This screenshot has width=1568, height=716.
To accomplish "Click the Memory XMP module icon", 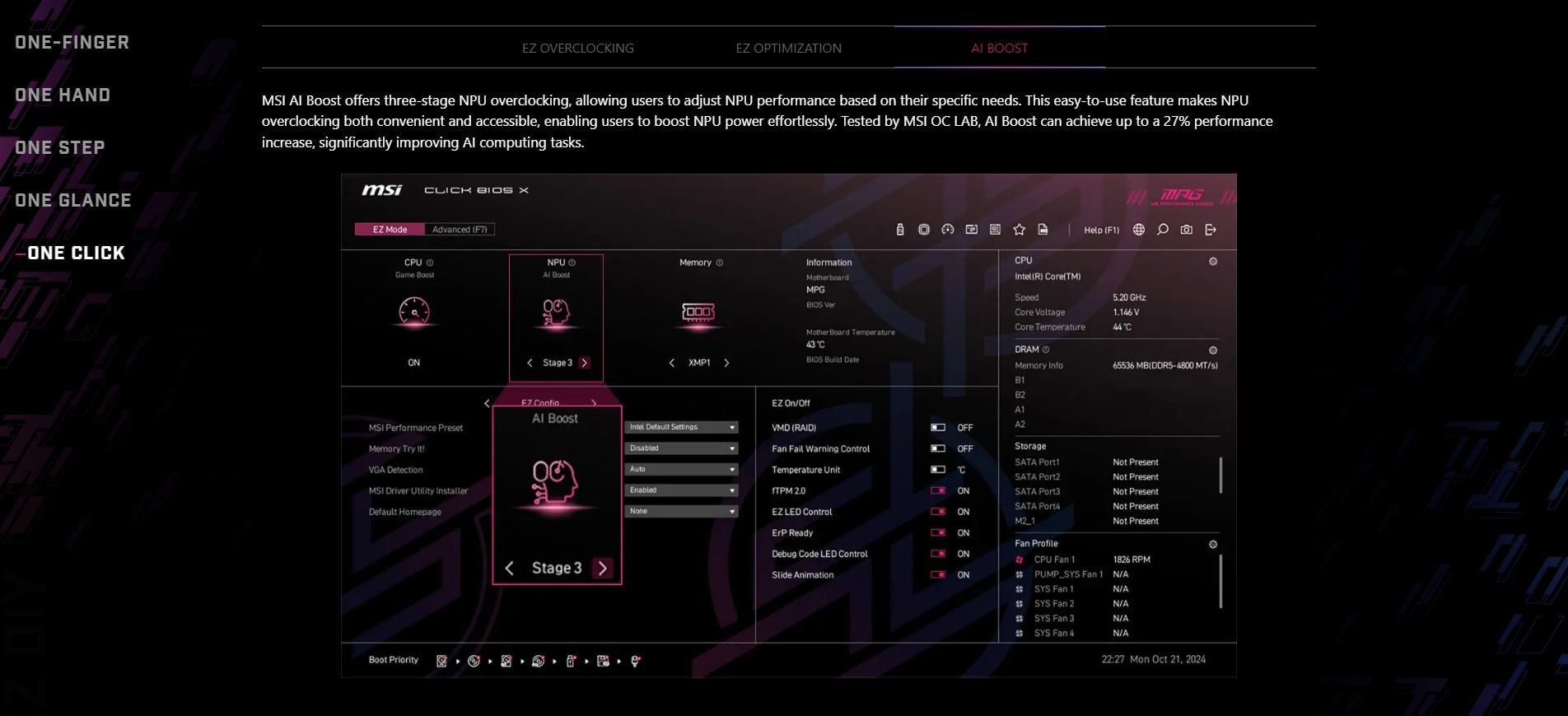I will (x=698, y=312).
